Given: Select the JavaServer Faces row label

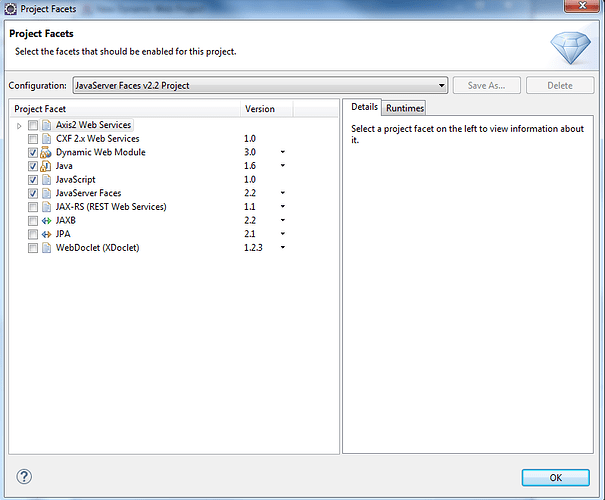Looking at the screenshot, I should [88, 193].
